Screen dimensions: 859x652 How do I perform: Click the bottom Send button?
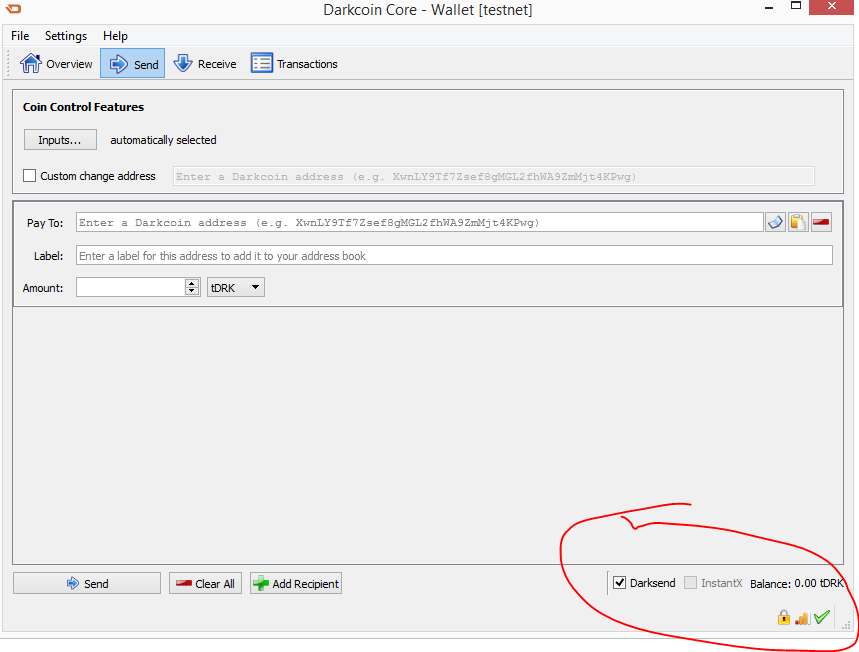click(x=87, y=584)
